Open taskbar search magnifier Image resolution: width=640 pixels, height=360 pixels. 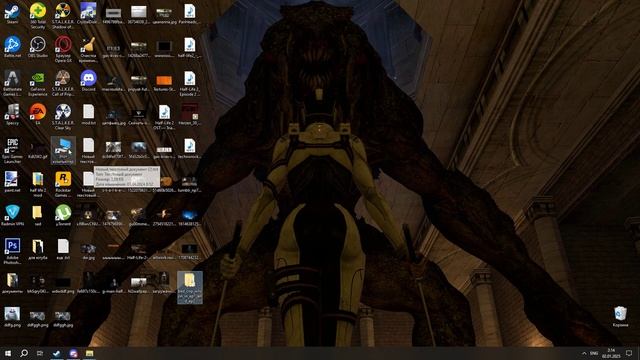24,353
